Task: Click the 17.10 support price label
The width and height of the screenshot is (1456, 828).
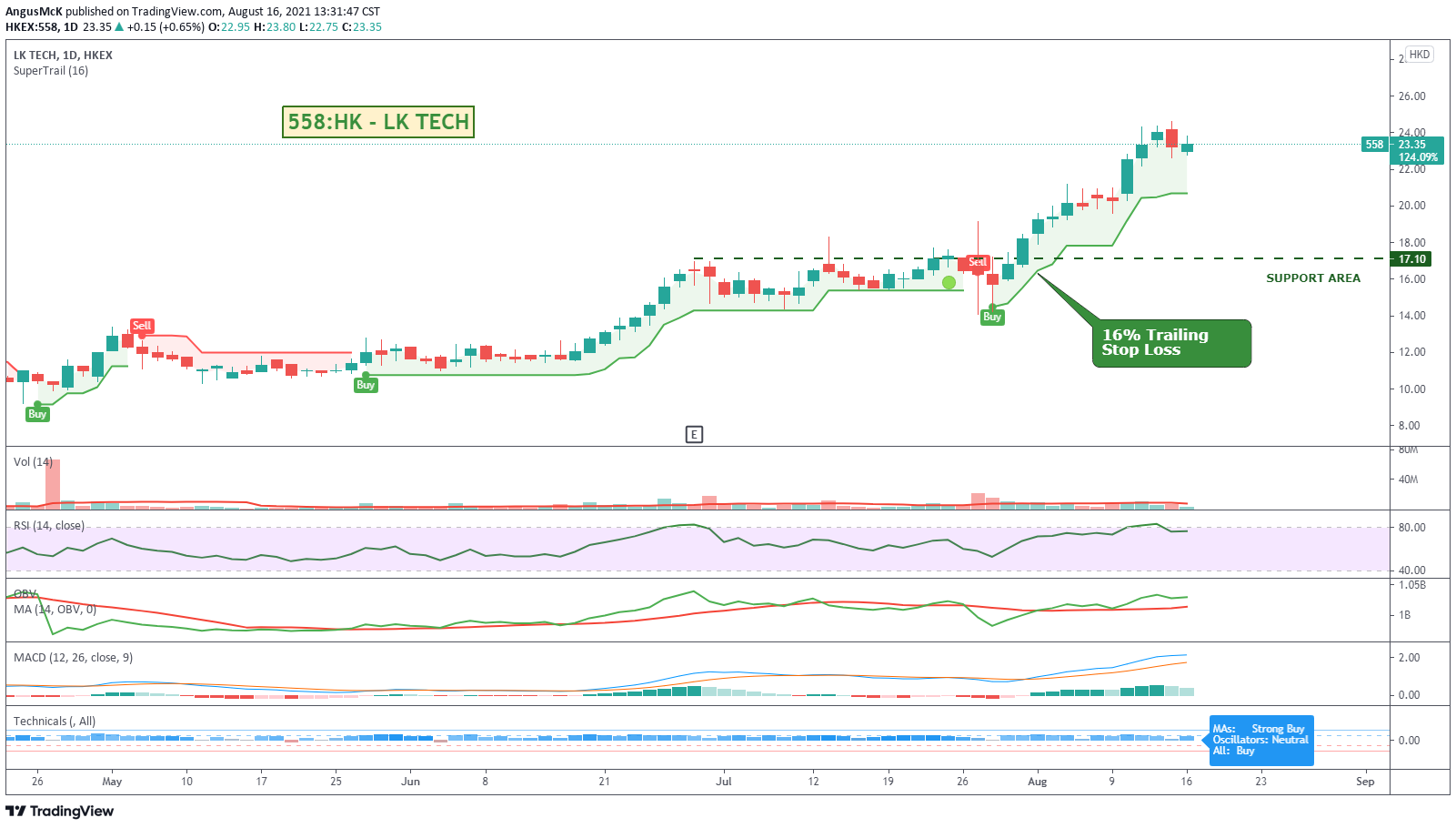Action: point(1411,259)
